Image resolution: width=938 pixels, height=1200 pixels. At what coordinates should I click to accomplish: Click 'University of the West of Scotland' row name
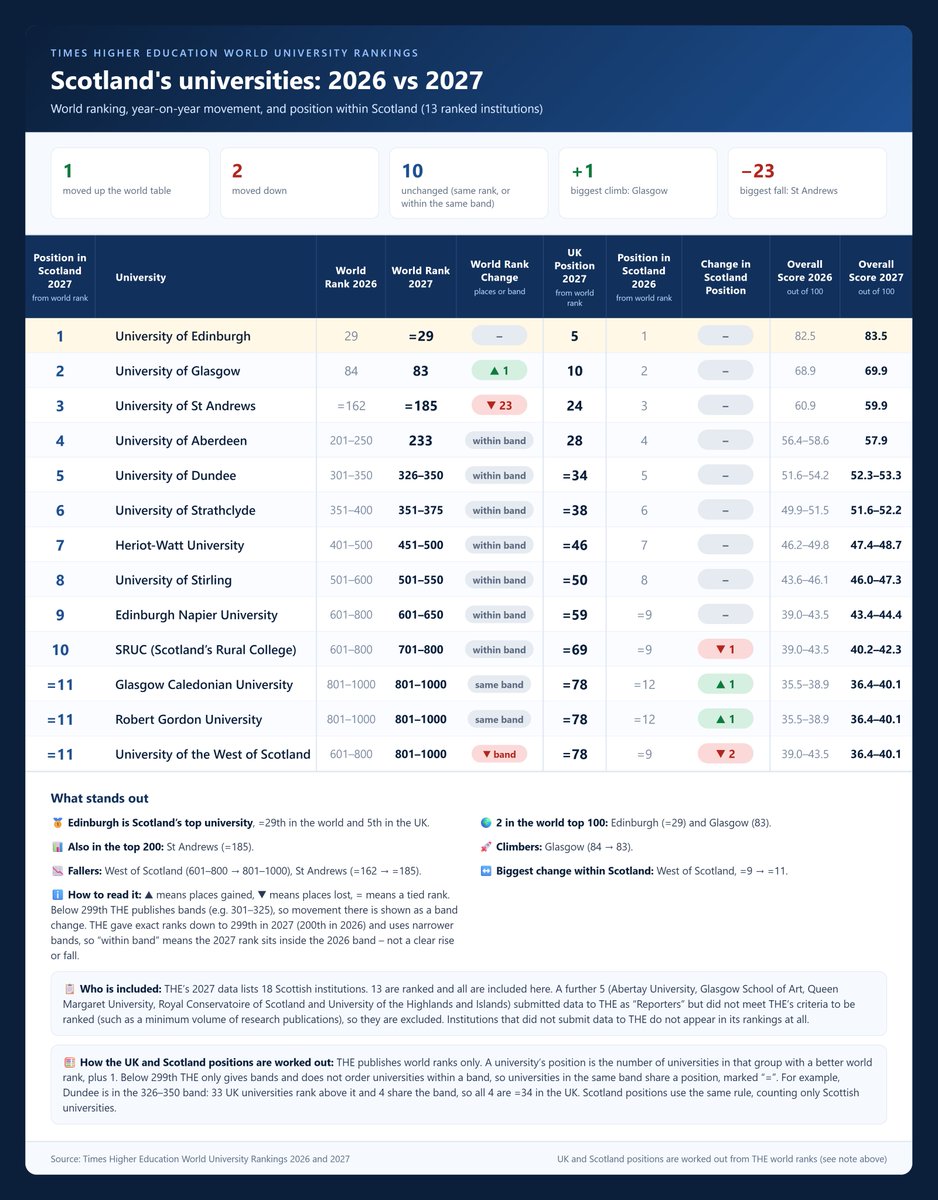213,755
